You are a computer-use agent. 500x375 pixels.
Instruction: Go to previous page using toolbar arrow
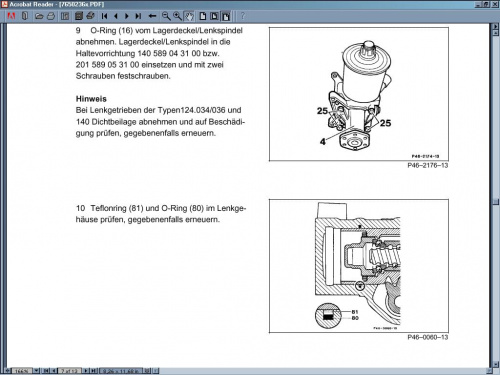(x=116, y=16)
